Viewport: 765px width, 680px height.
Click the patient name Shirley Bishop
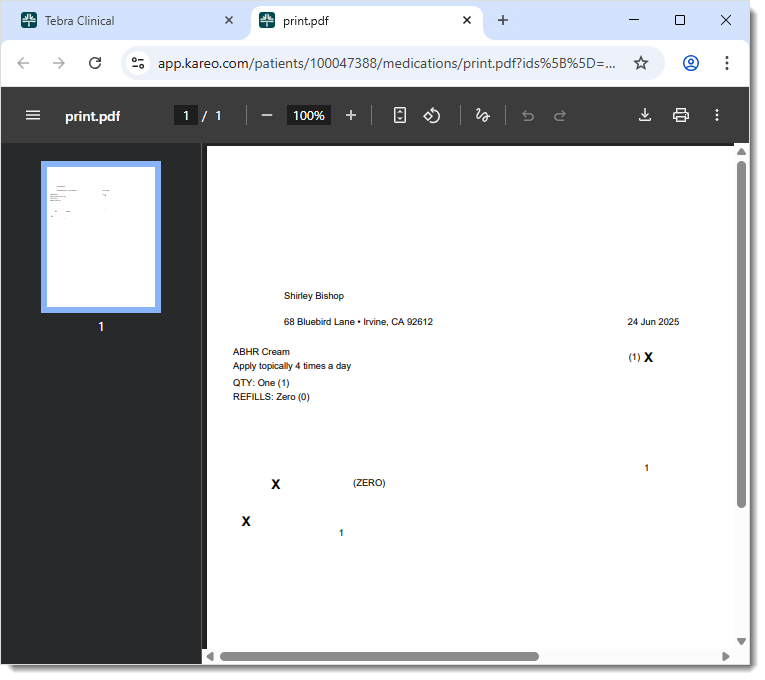[316, 298]
